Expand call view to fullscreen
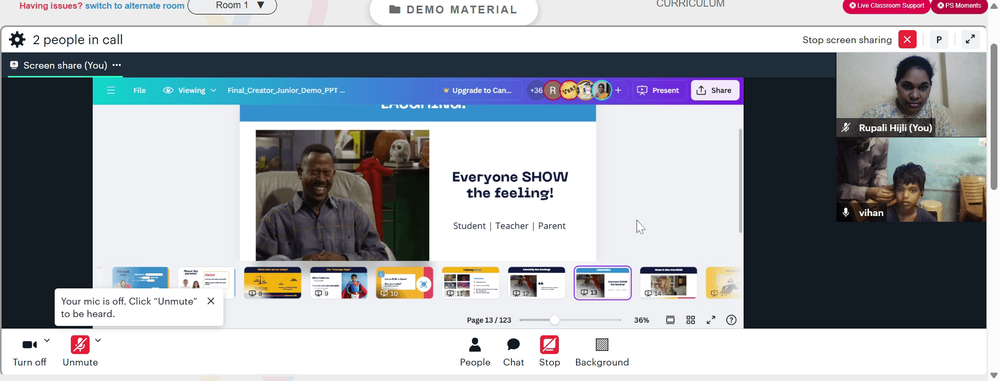This screenshot has height=381, width=1000. [x=970, y=40]
